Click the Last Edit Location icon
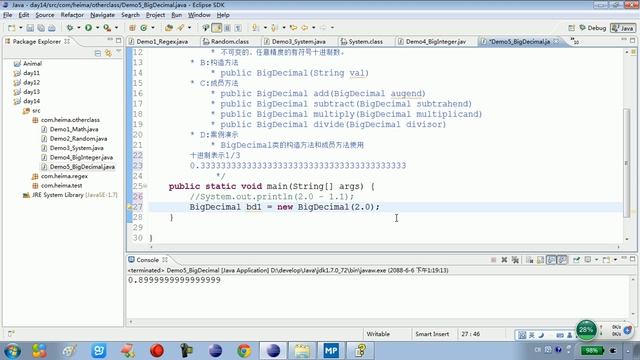640x360 pixels. click(x=293, y=28)
